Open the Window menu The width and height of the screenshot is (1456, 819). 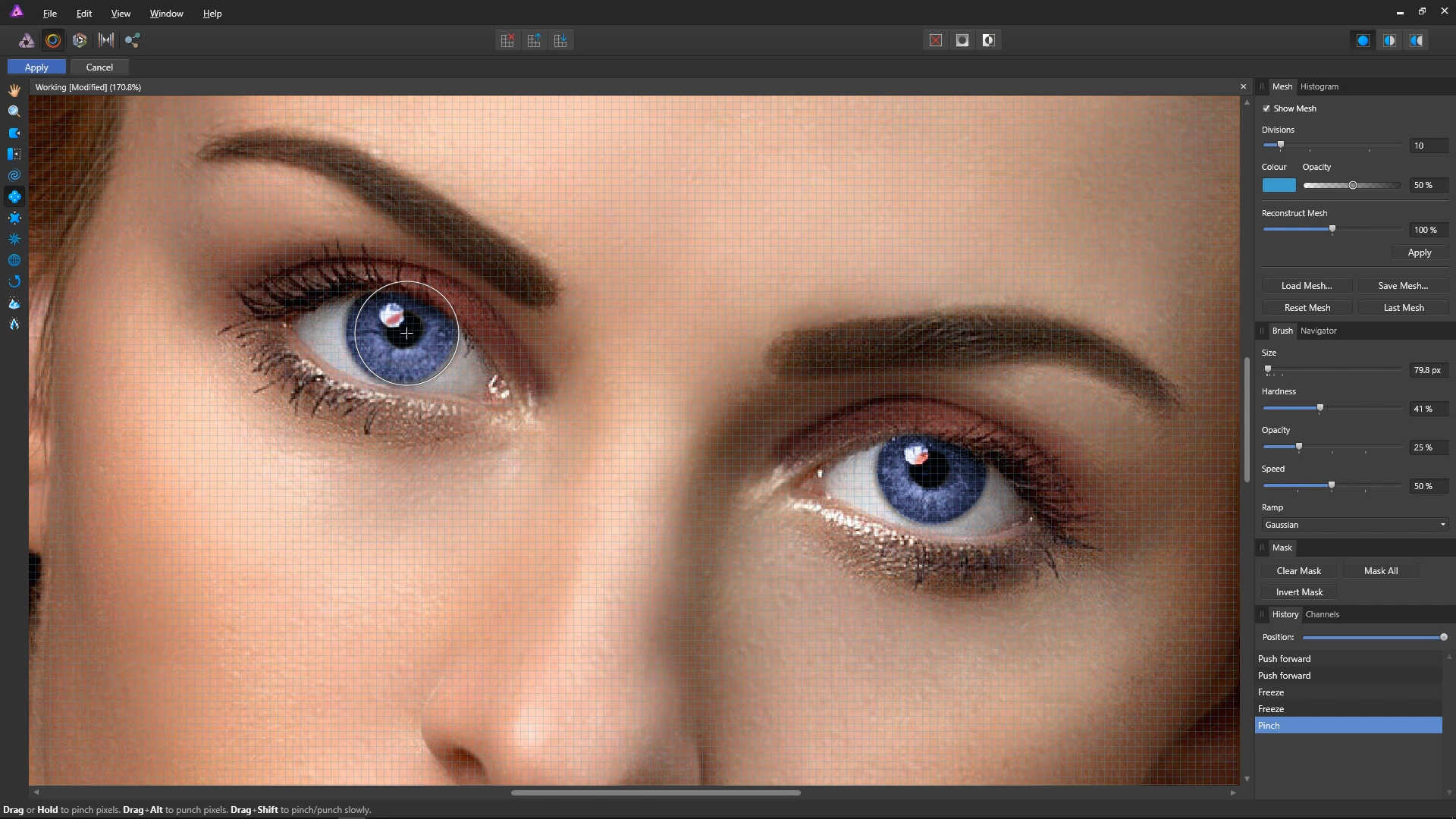click(x=166, y=14)
